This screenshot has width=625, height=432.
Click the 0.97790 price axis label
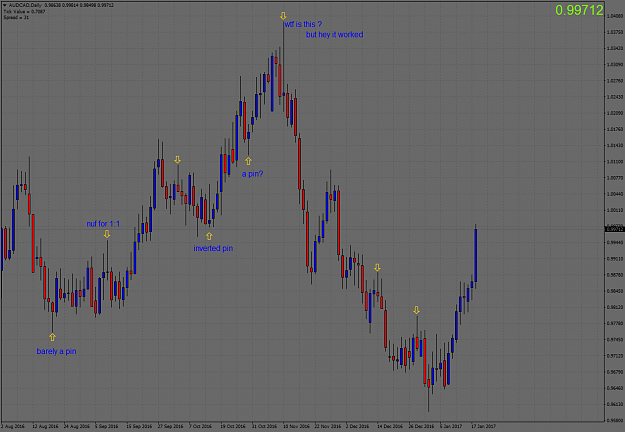[x=614, y=324]
